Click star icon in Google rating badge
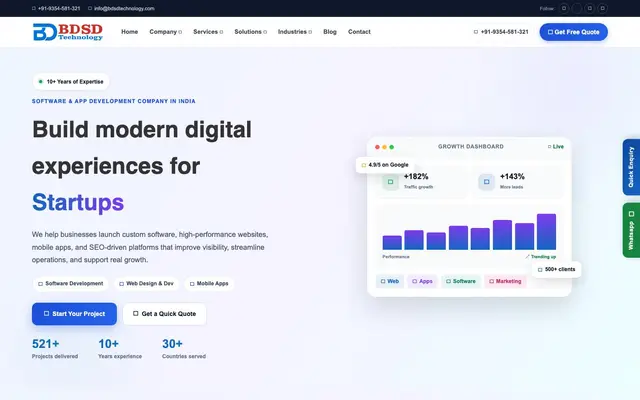This screenshot has width=640, height=400. [x=363, y=165]
